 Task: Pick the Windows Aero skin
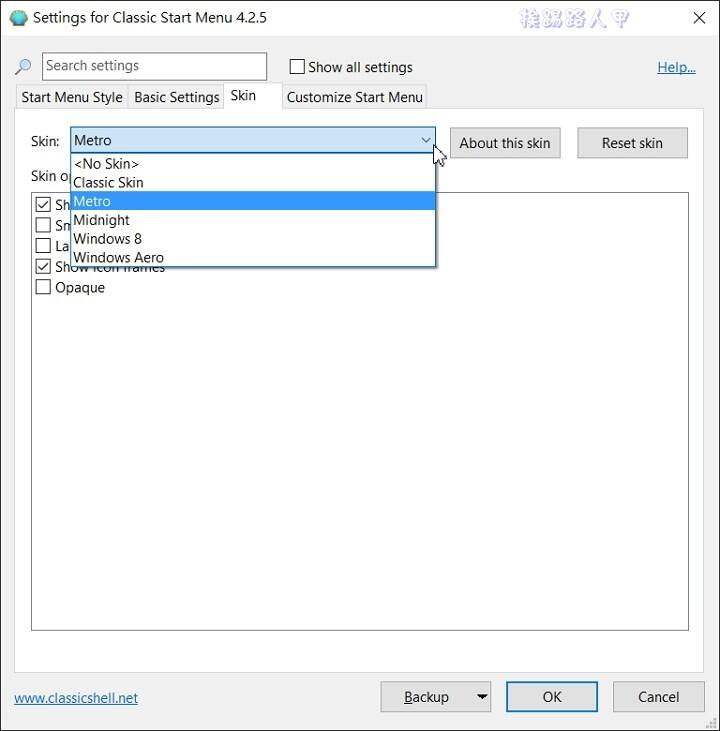(x=253, y=257)
